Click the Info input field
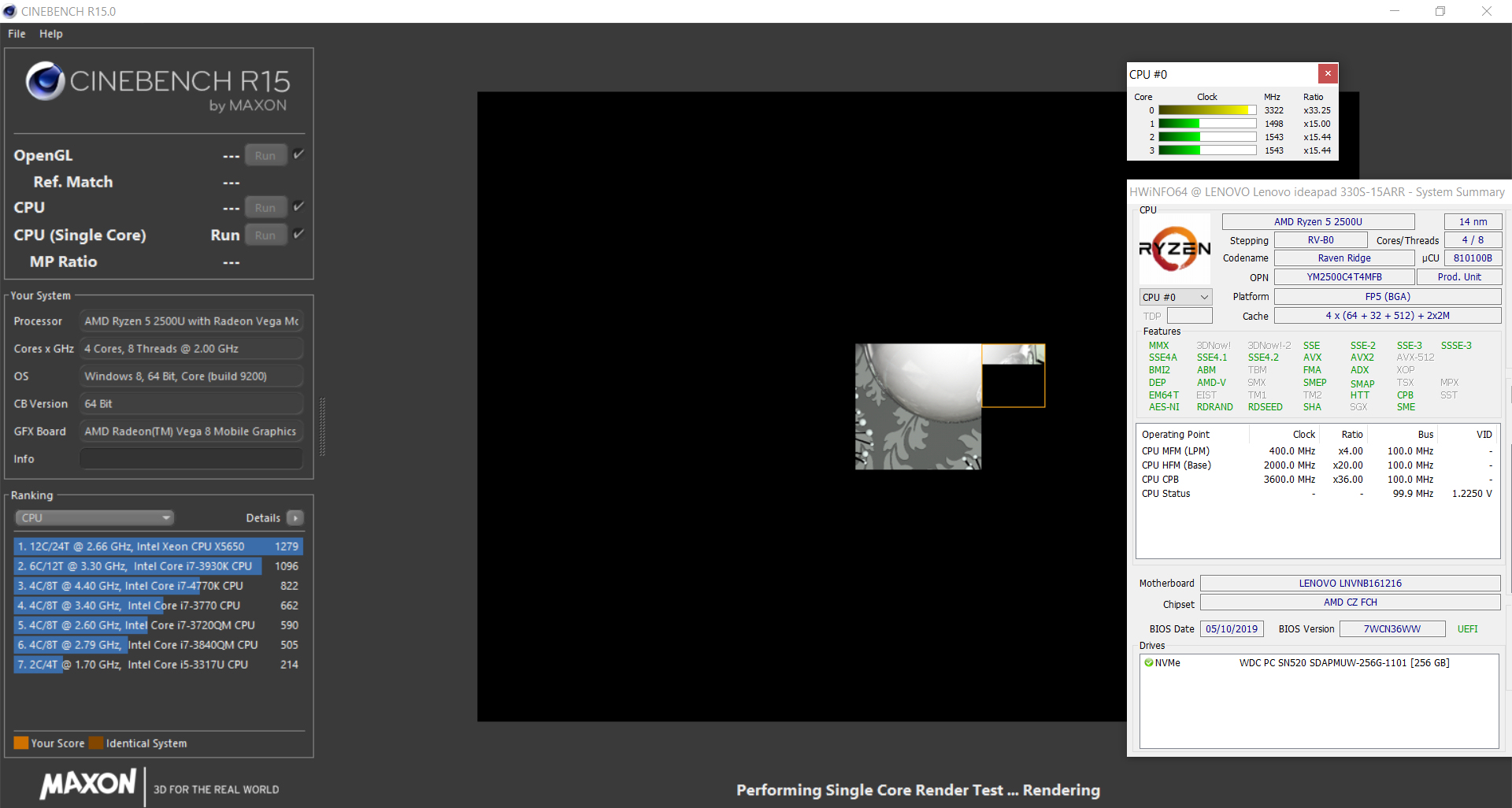This screenshot has height=808, width=1512. (191, 458)
